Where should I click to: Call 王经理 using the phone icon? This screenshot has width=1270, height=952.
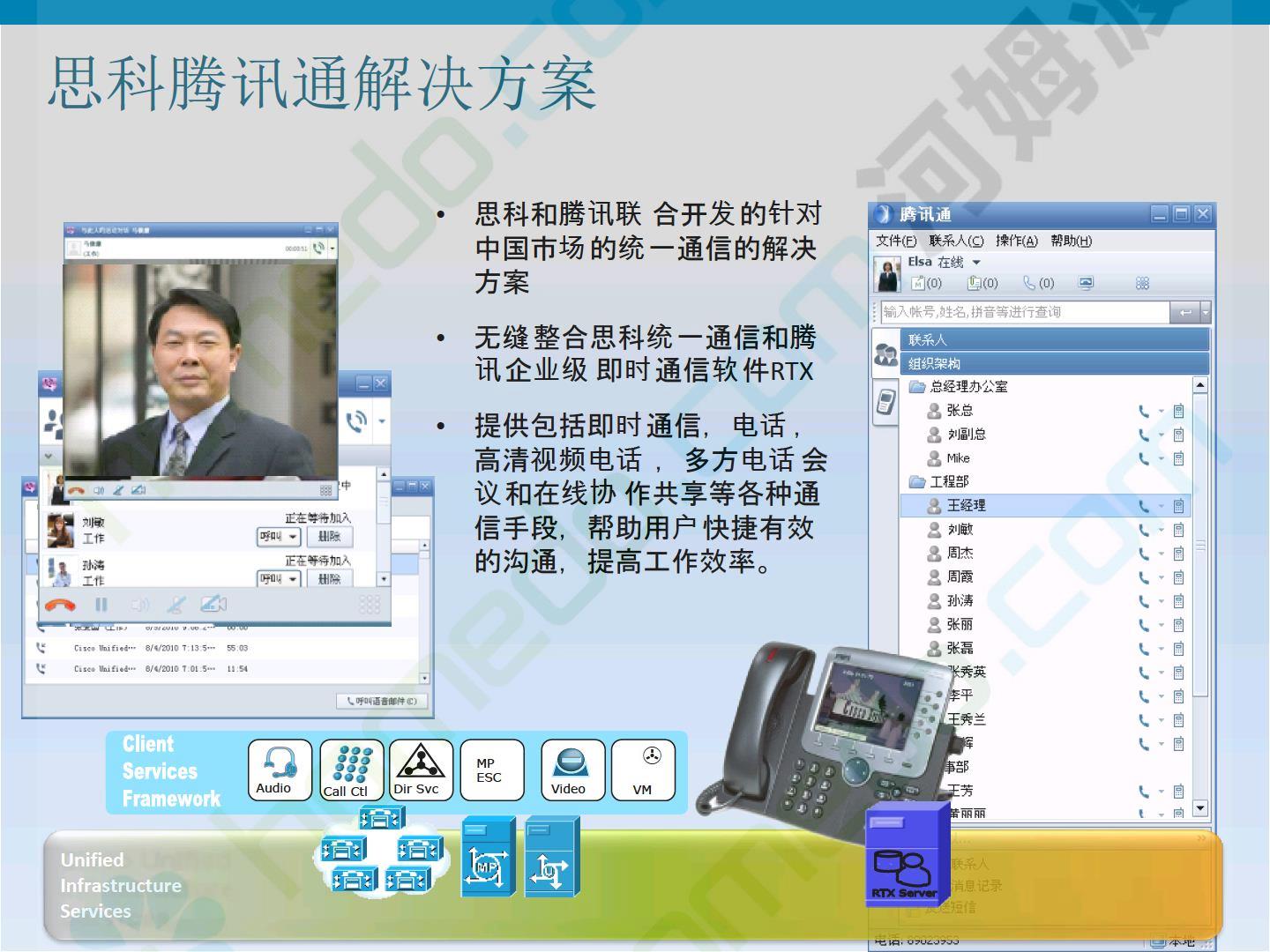pos(1144,506)
